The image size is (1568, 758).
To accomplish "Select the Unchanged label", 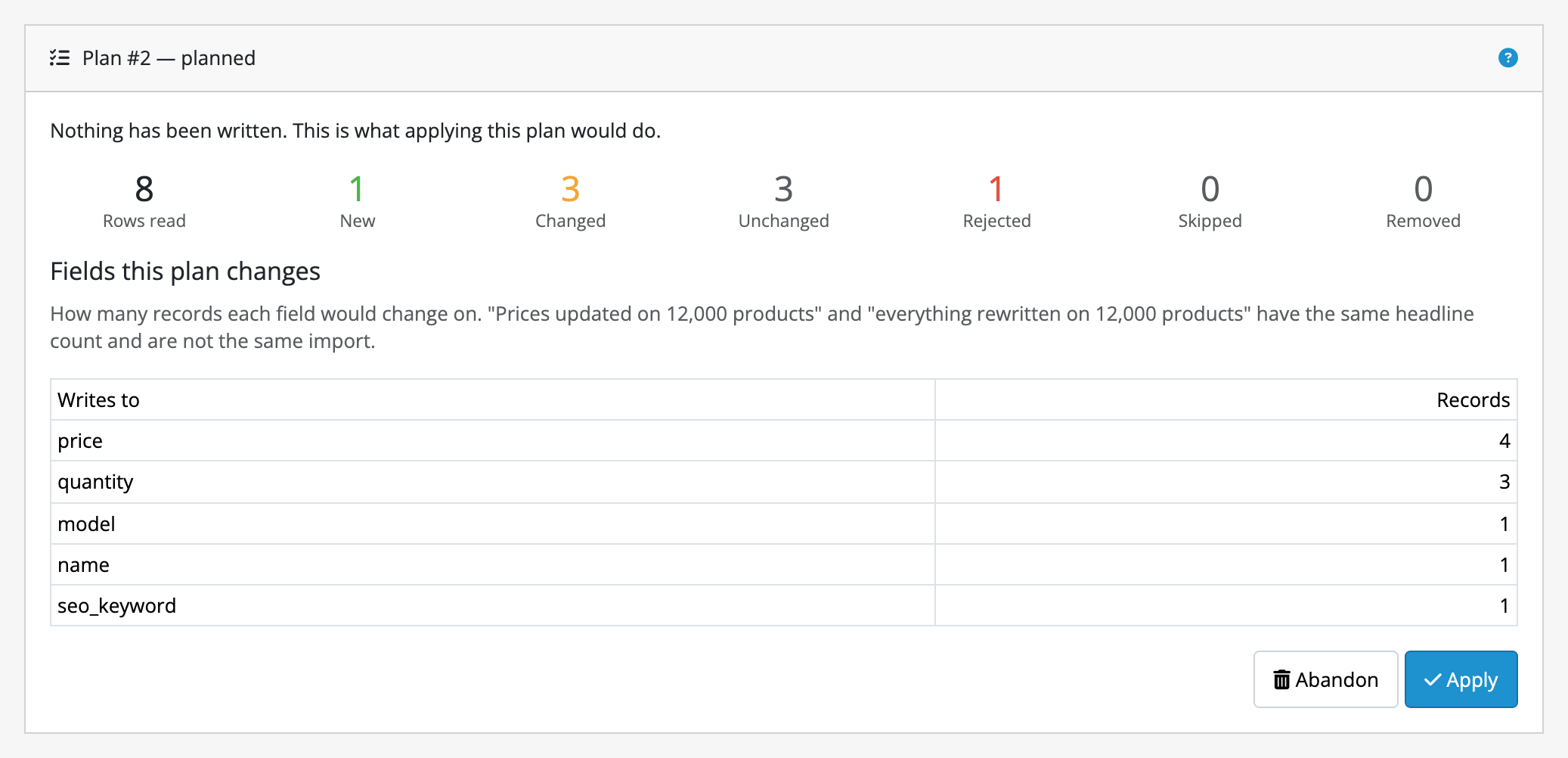I will coord(783,221).
